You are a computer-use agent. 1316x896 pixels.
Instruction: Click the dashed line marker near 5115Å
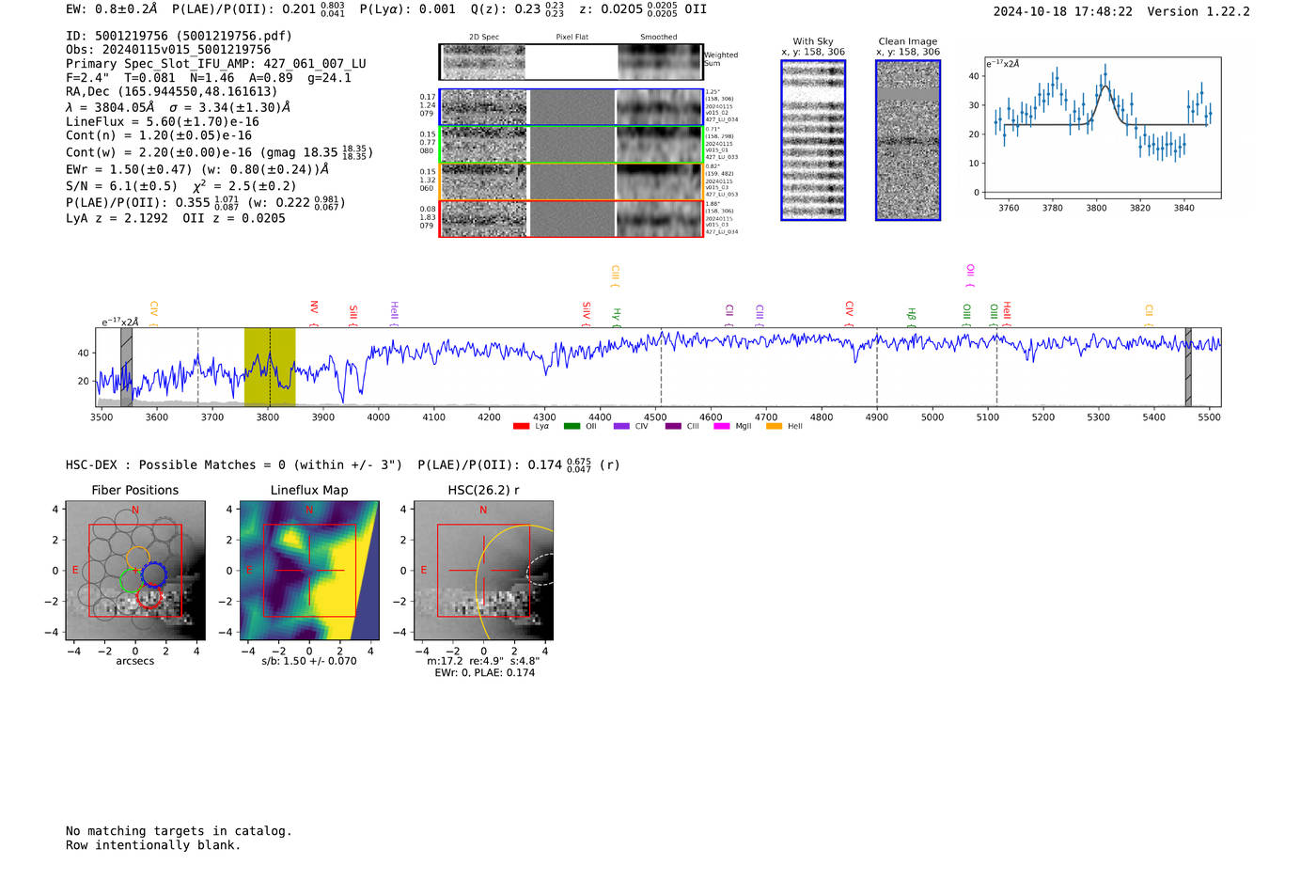tap(996, 367)
